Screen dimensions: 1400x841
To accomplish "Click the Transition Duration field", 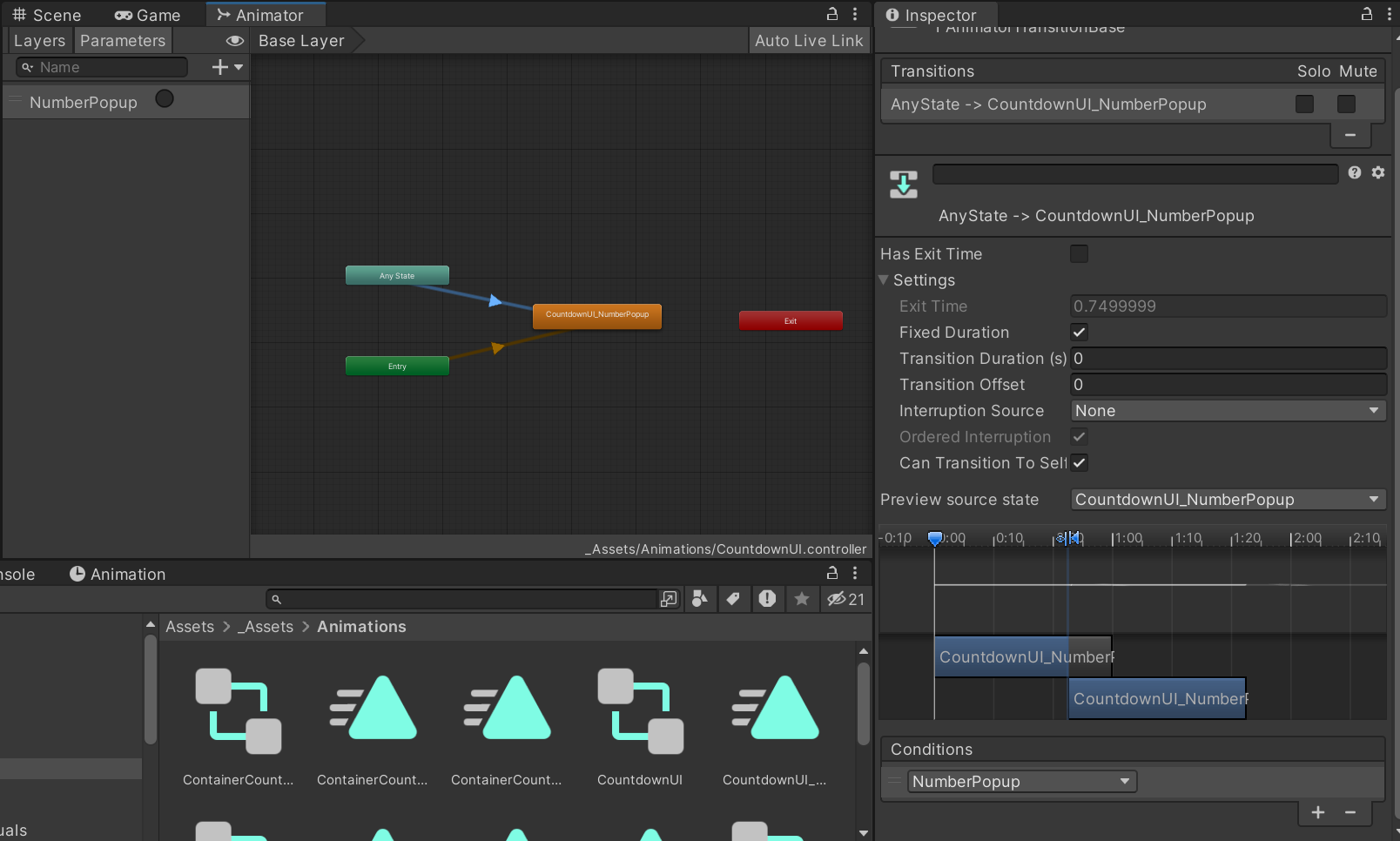I will coord(1228,358).
